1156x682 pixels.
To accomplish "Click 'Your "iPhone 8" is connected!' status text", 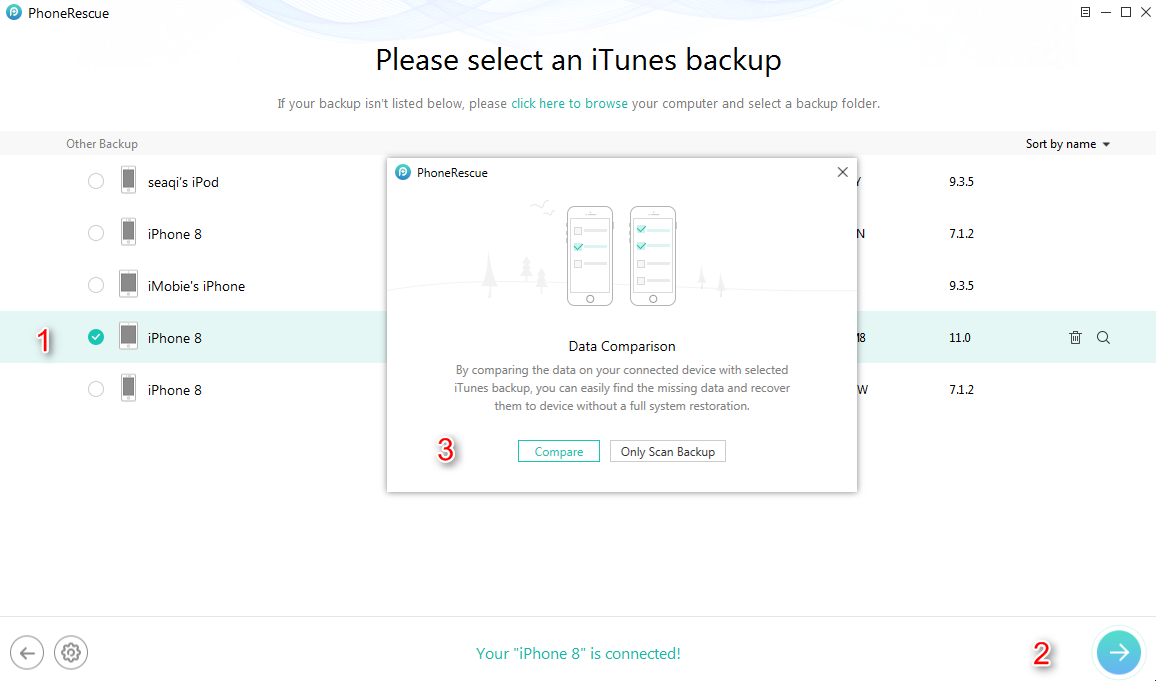I will (x=578, y=653).
